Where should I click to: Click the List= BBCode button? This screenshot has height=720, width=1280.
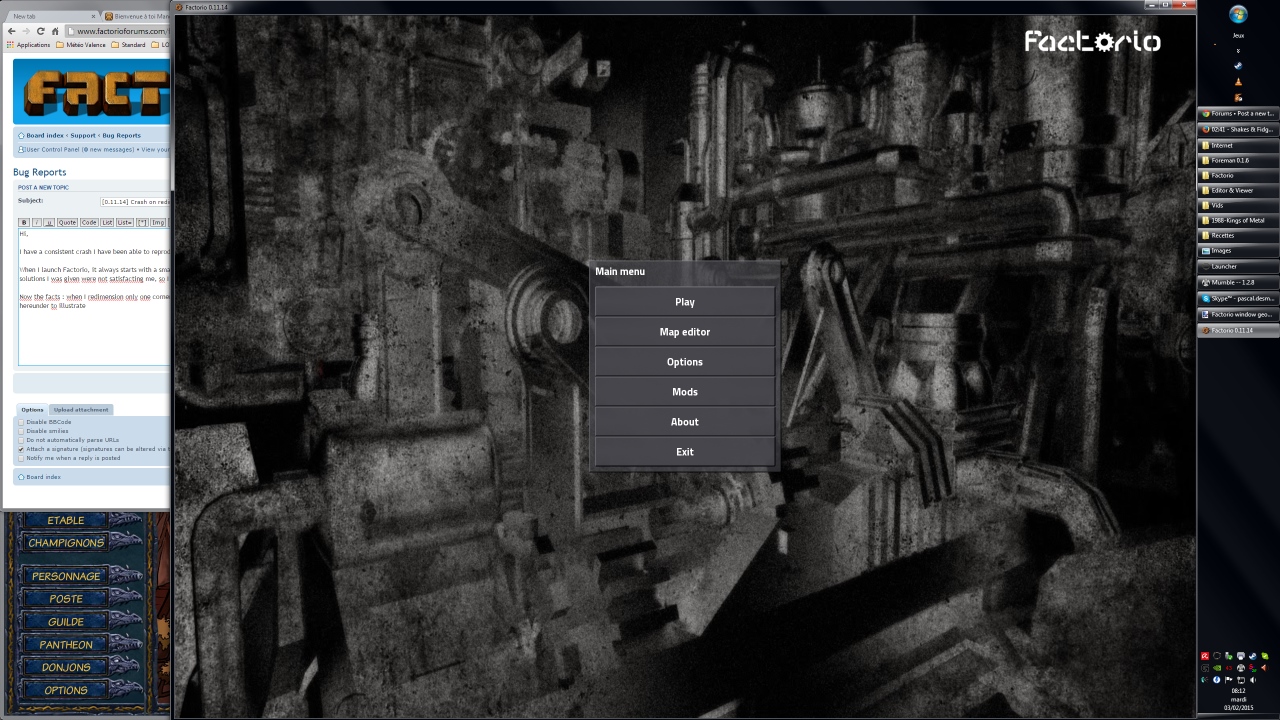tap(125, 222)
